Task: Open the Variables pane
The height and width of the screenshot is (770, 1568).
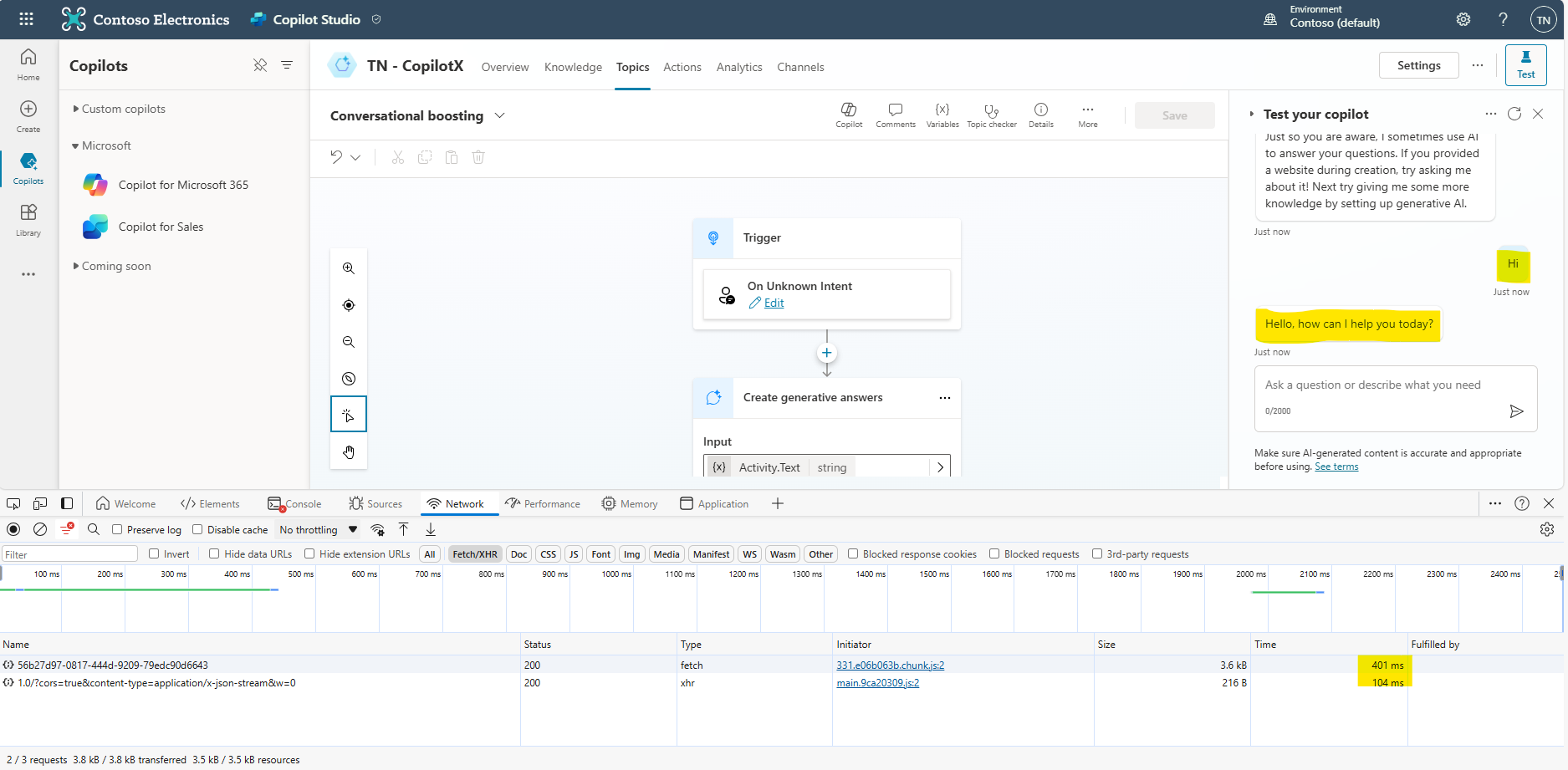Action: pyautogui.click(x=942, y=115)
